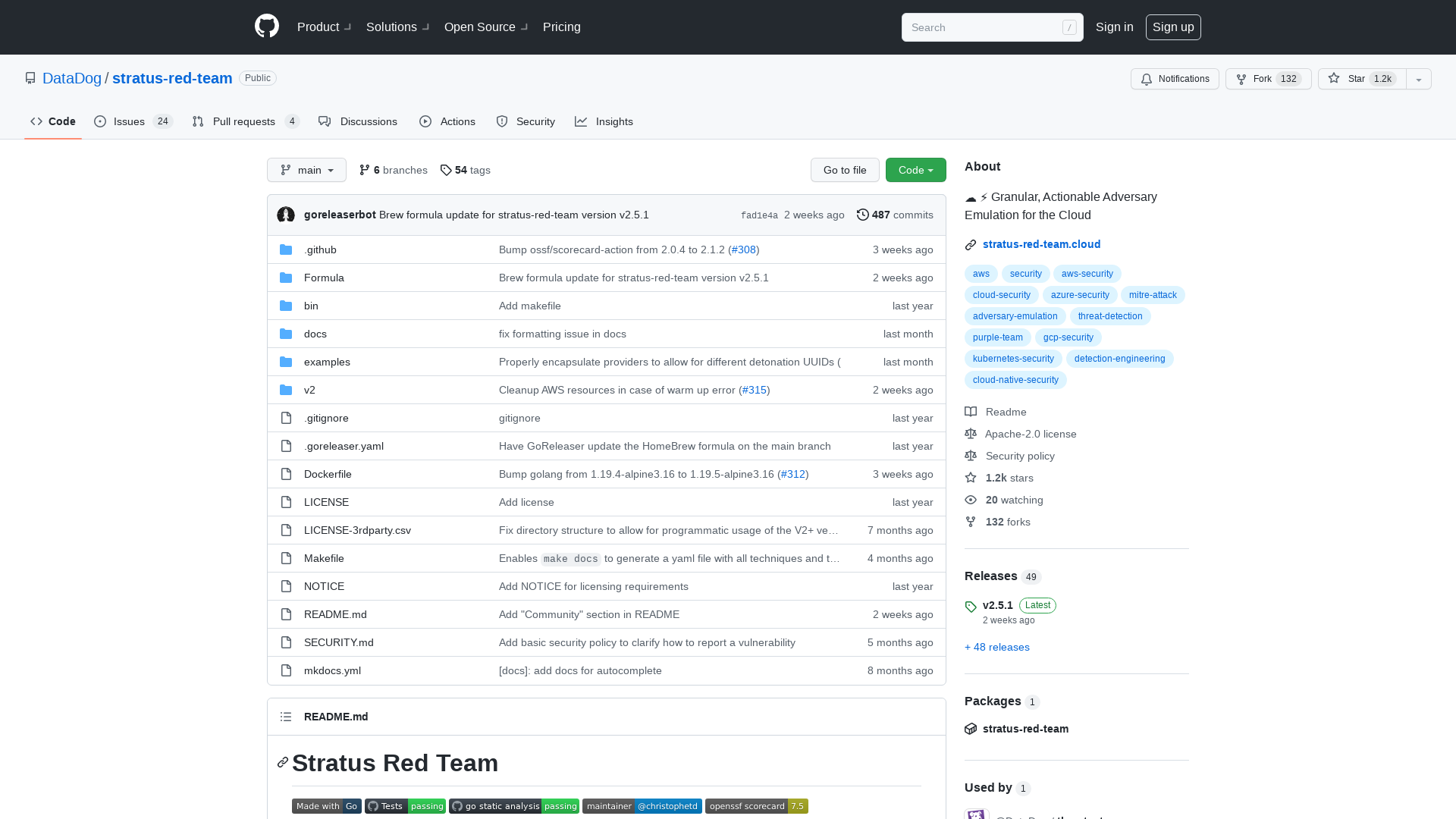This screenshot has width=1456, height=819.
Task: Open the README table of contents icon
Action: point(286,717)
